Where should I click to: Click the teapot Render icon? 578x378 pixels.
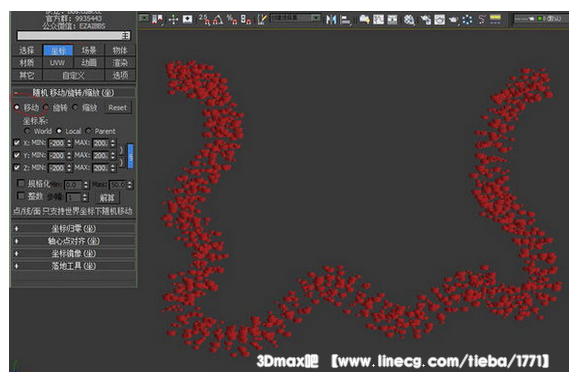[x=453, y=20]
